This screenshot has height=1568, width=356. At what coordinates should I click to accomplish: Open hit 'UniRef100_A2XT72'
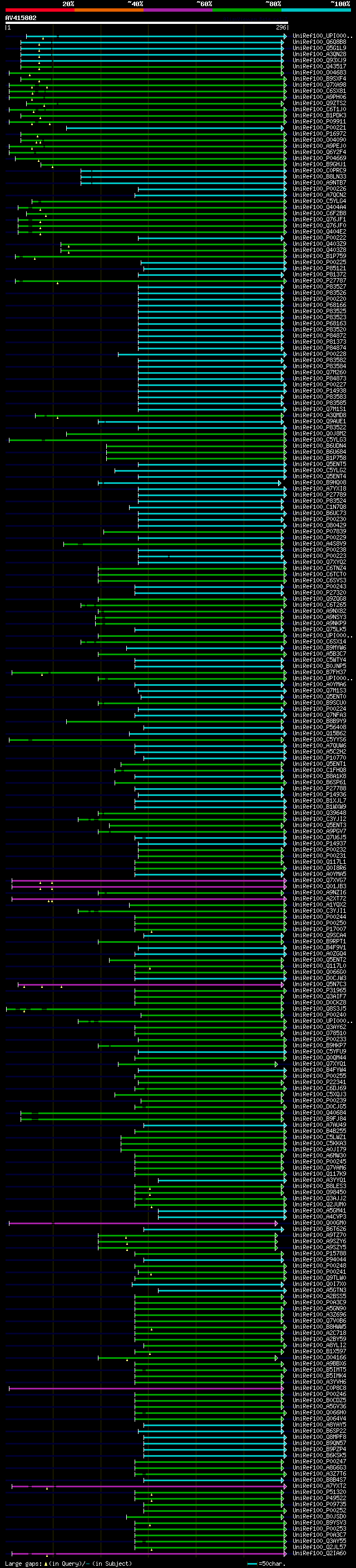pyautogui.click(x=319, y=898)
